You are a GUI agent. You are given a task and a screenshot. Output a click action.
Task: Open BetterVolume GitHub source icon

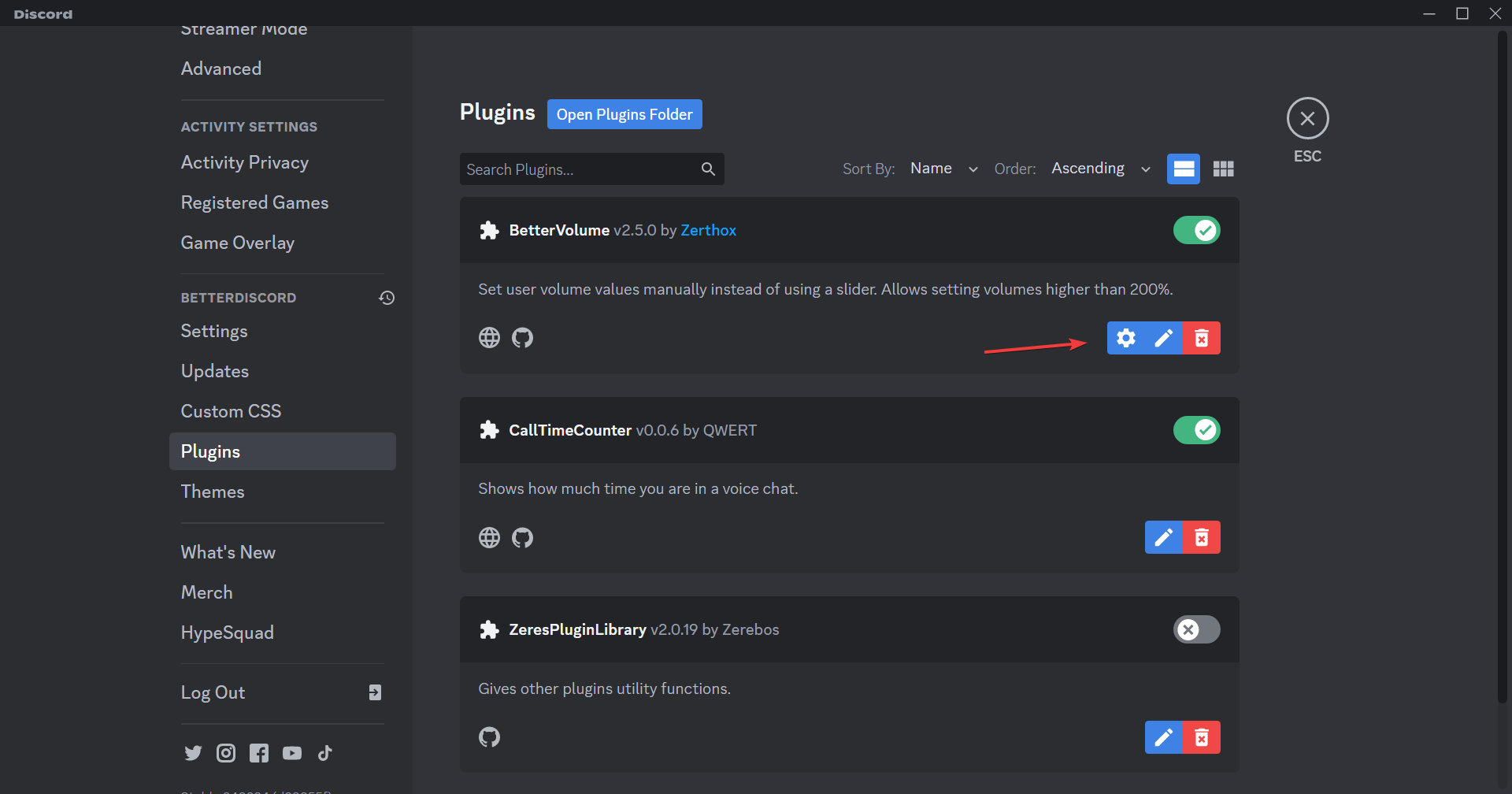[522, 338]
